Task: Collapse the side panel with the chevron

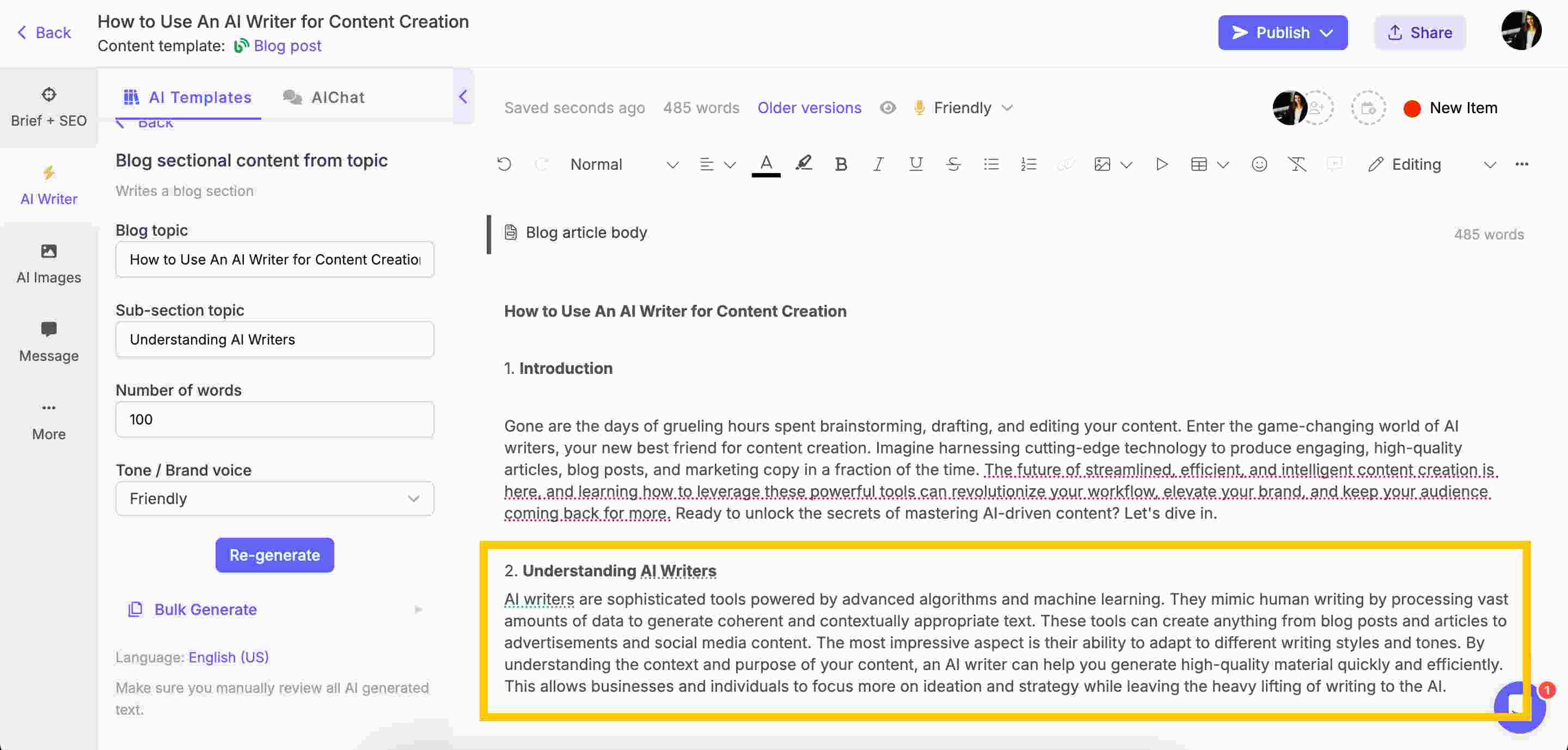Action: (x=463, y=97)
